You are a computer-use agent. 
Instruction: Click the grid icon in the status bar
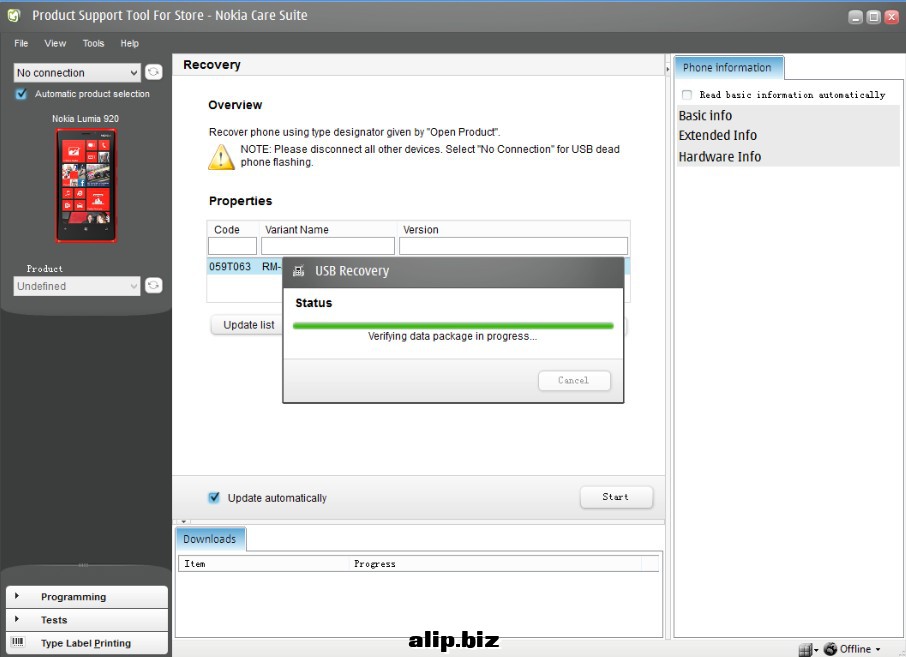click(x=805, y=649)
